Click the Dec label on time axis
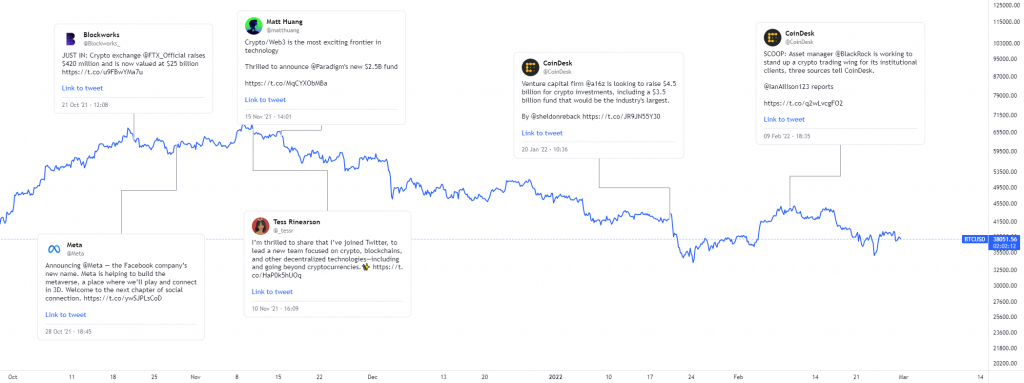The height and width of the screenshot is (383, 1024). coord(373,377)
